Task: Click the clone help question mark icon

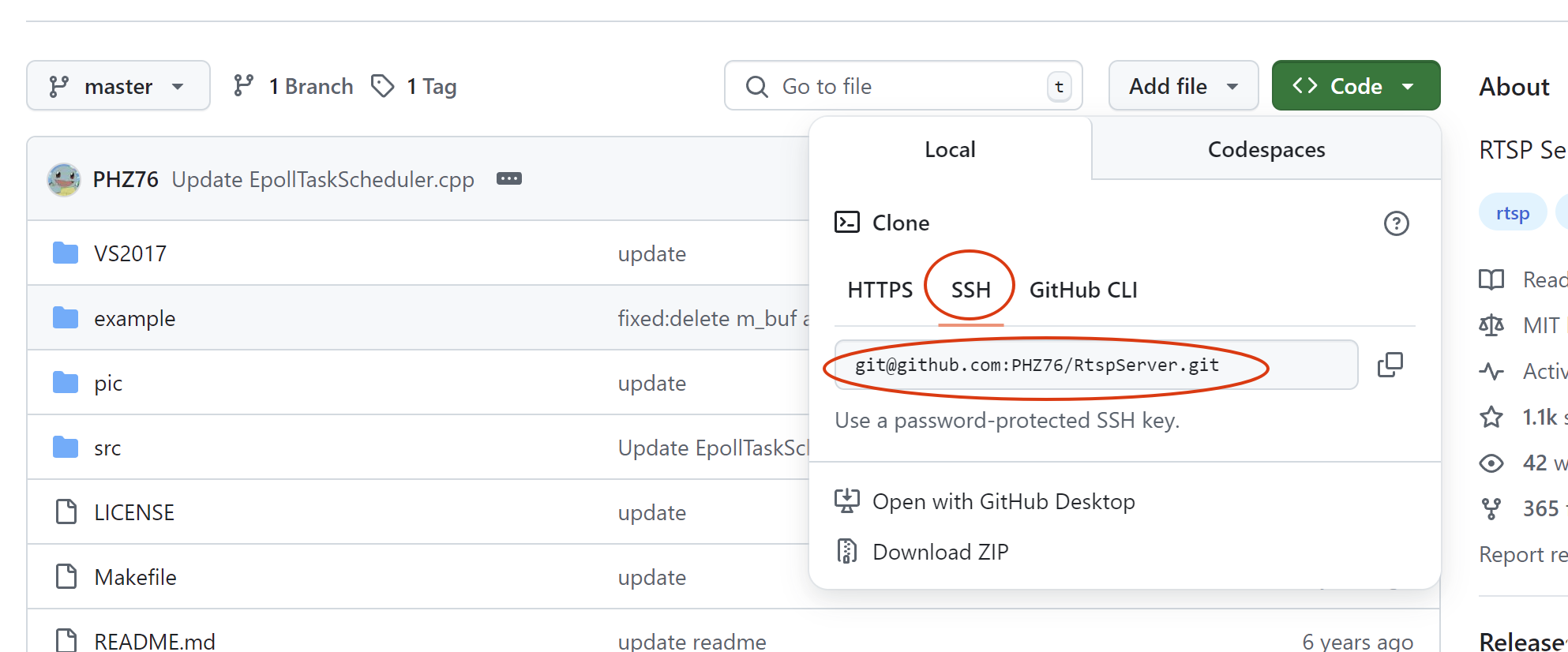Action: (x=1395, y=224)
